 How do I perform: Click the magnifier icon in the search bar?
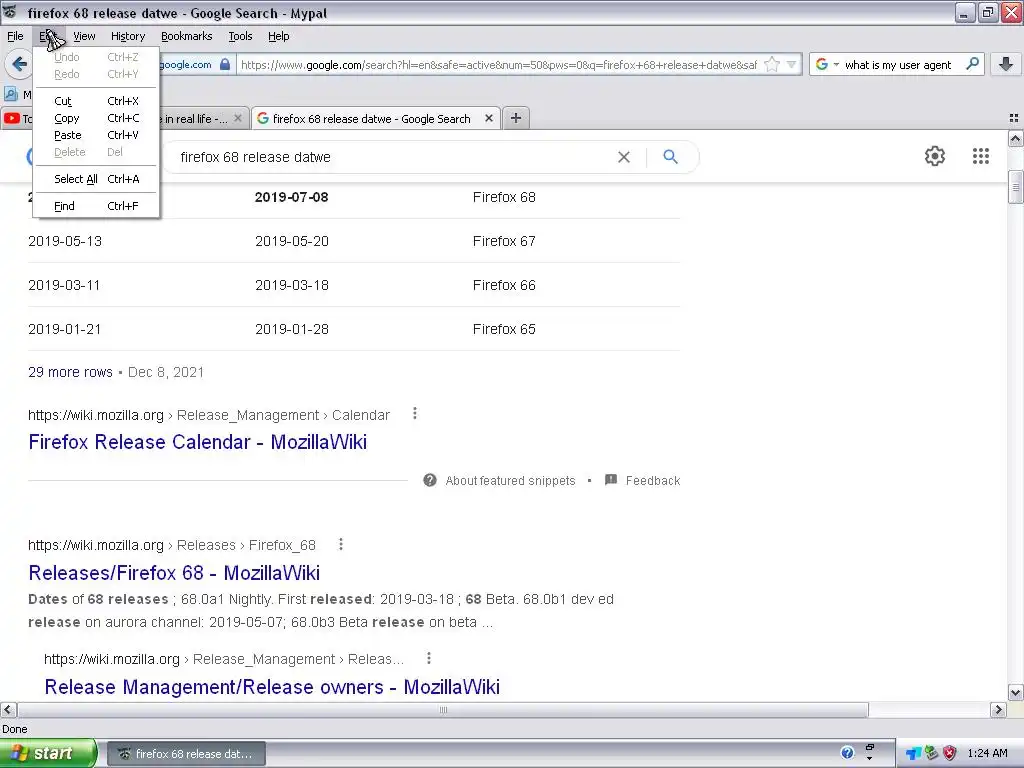(x=972, y=64)
